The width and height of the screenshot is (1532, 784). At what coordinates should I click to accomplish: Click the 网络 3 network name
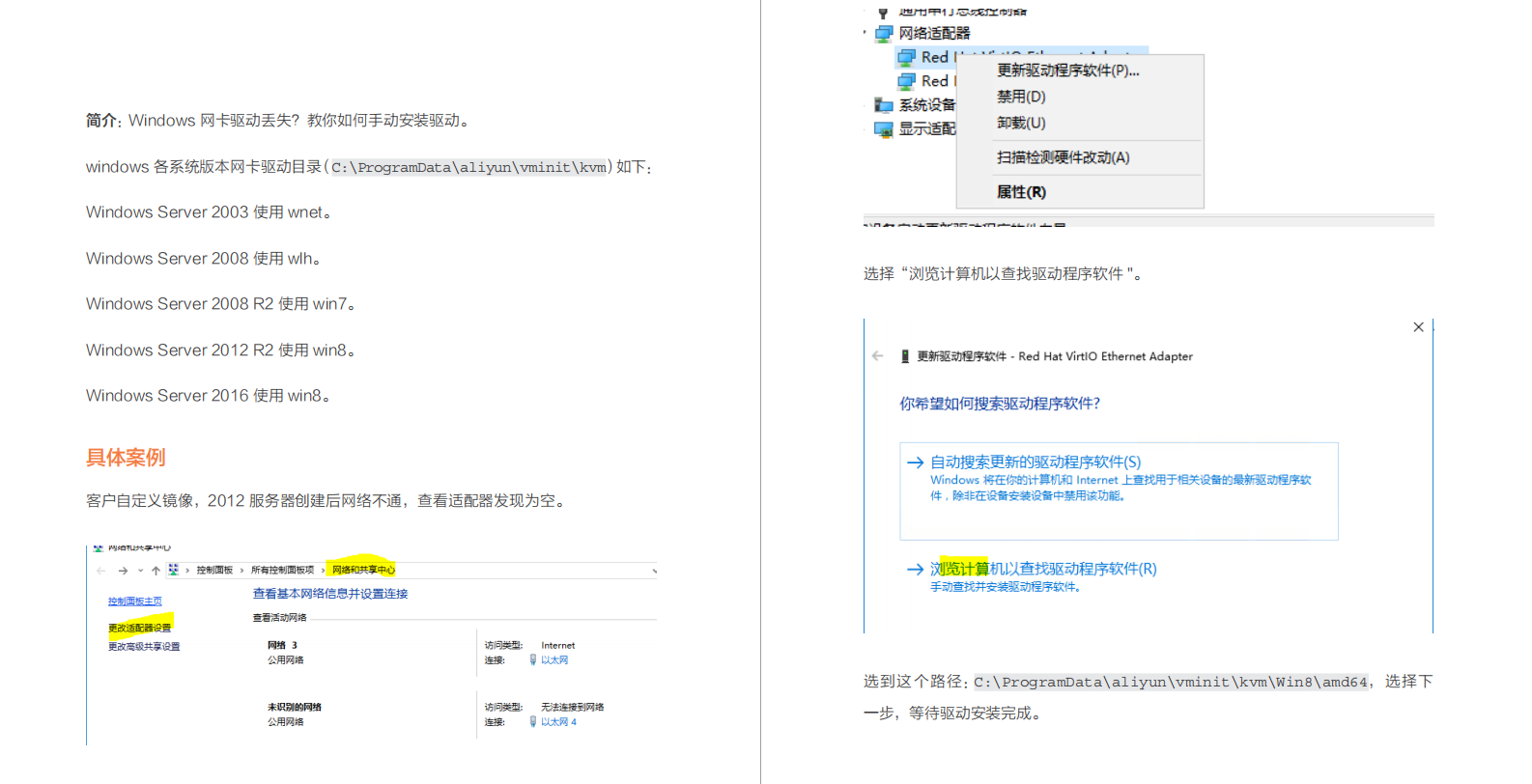point(282,645)
